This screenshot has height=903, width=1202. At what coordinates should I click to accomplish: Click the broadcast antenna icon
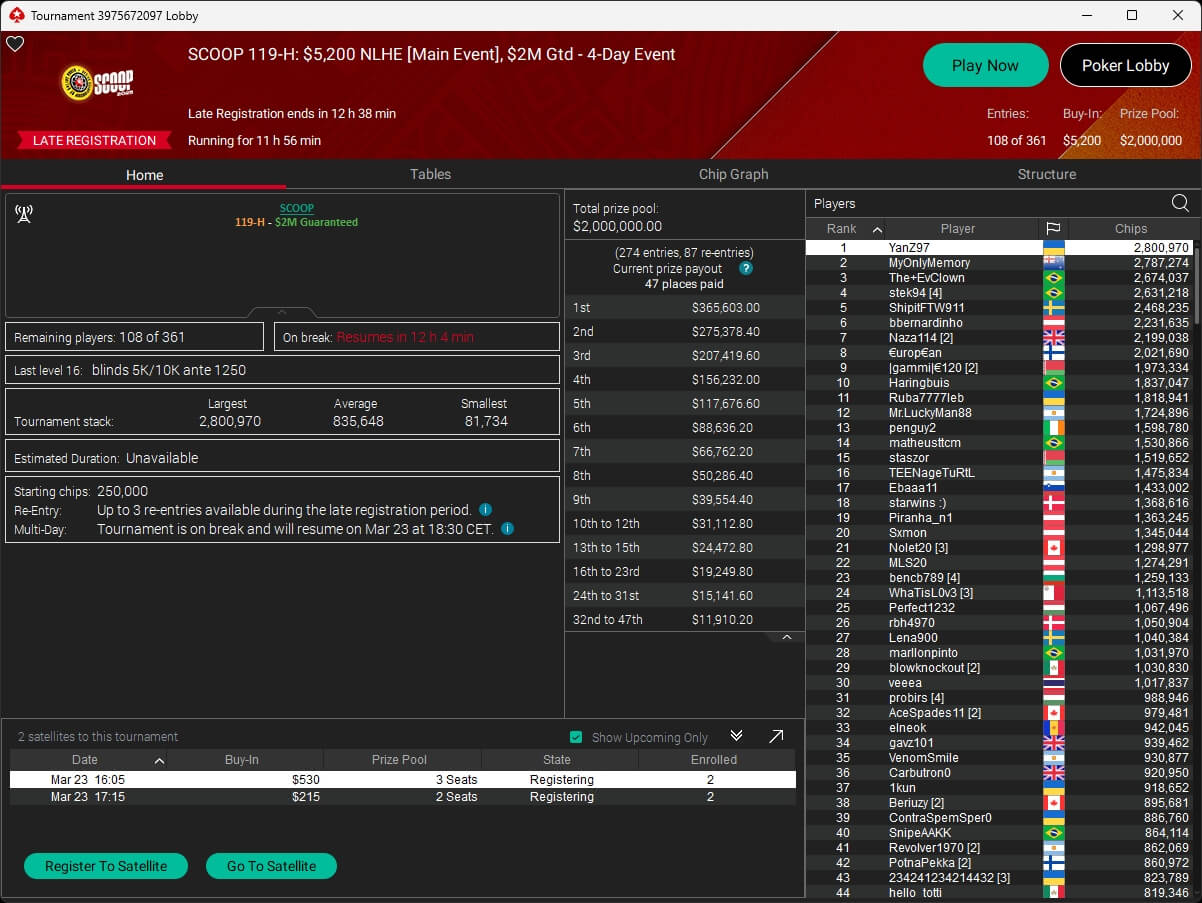pos(24,213)
